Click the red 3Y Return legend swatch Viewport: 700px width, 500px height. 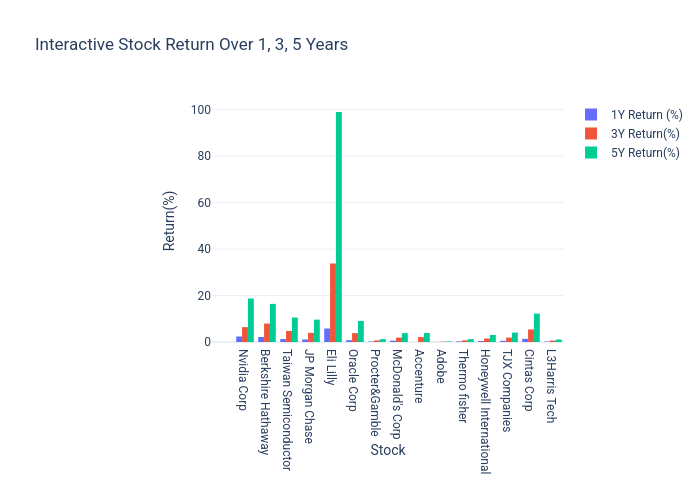[x=591, y=133]
